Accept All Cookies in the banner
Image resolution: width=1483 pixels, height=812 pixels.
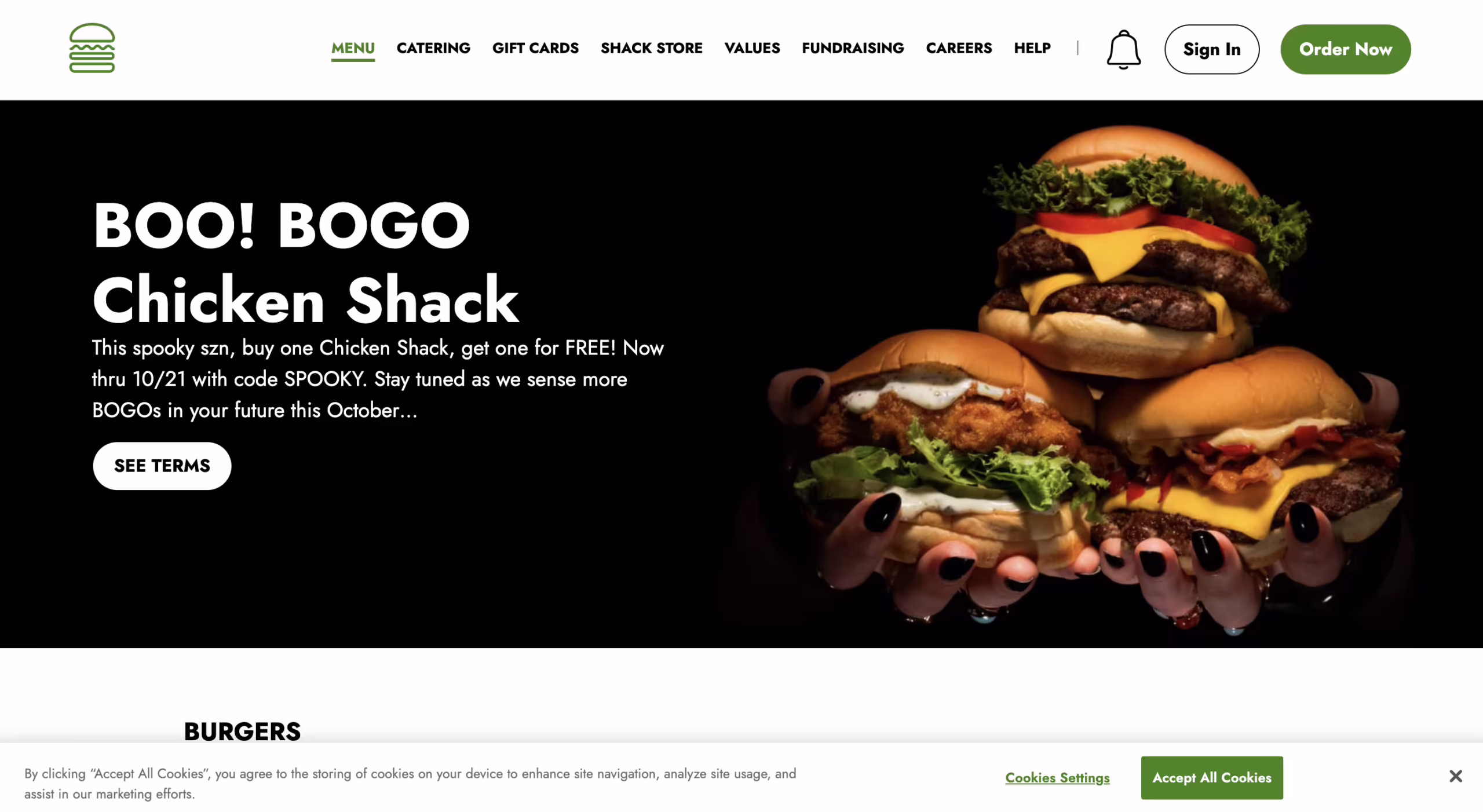coord(1211,777)
